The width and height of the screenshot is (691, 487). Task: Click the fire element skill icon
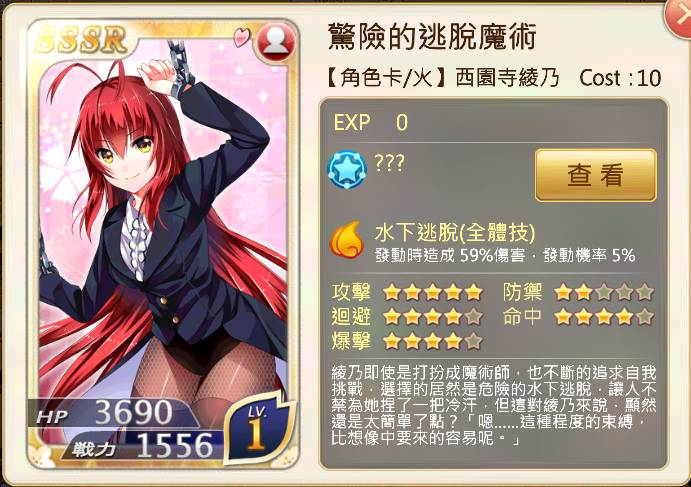347,240
